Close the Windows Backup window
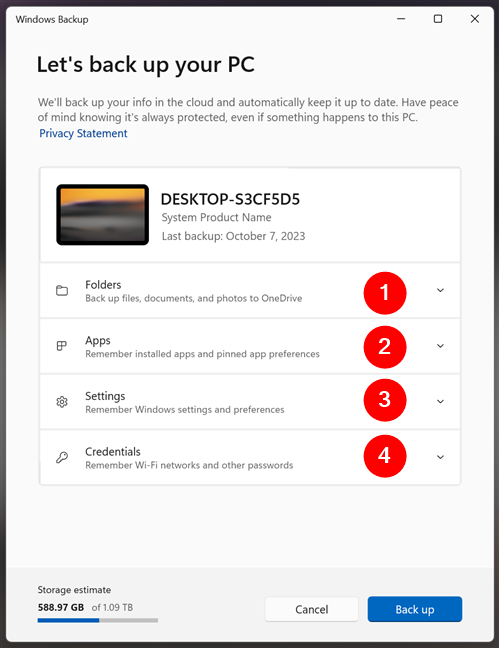Screen dimensions: 499x648 point(475,19)
